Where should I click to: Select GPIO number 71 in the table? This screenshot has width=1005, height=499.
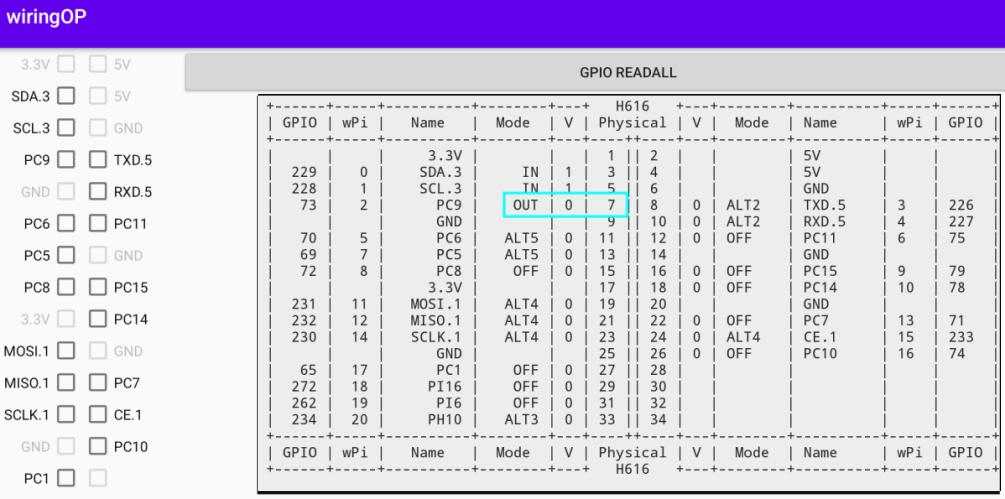click(x=957, y=320)
